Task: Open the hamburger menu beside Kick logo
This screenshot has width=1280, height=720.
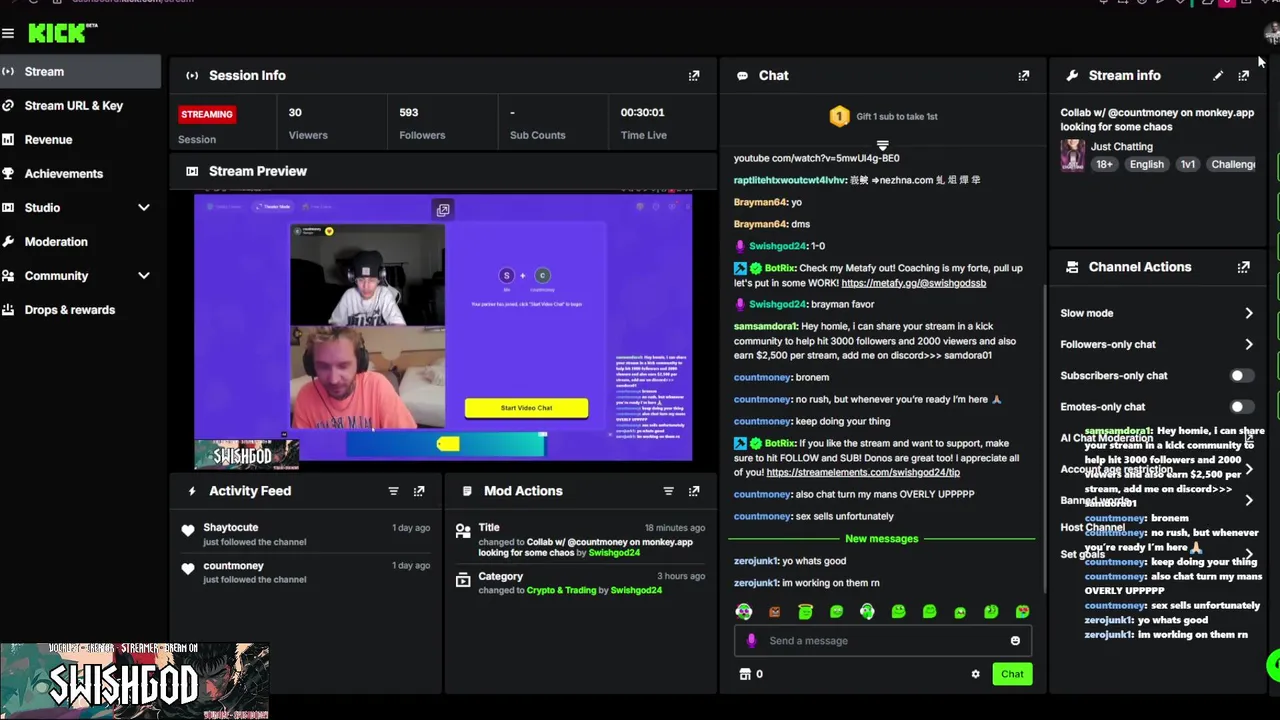Action: 8,33
